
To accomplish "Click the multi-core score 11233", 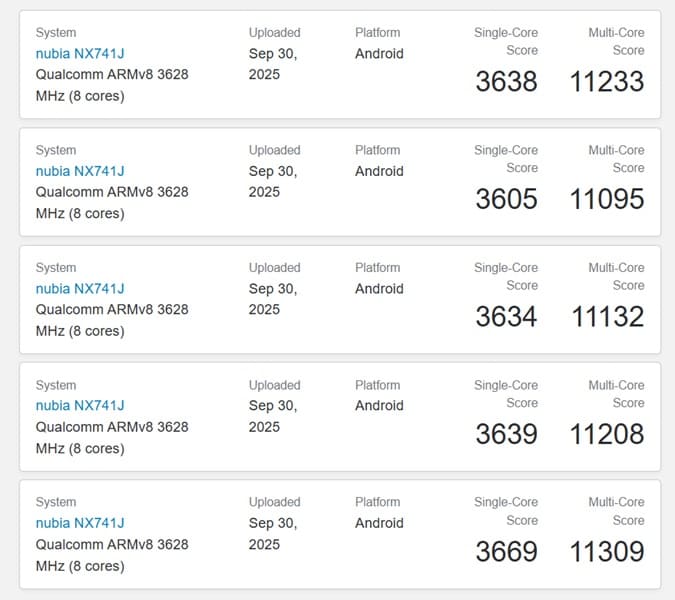I will (607, 81).
